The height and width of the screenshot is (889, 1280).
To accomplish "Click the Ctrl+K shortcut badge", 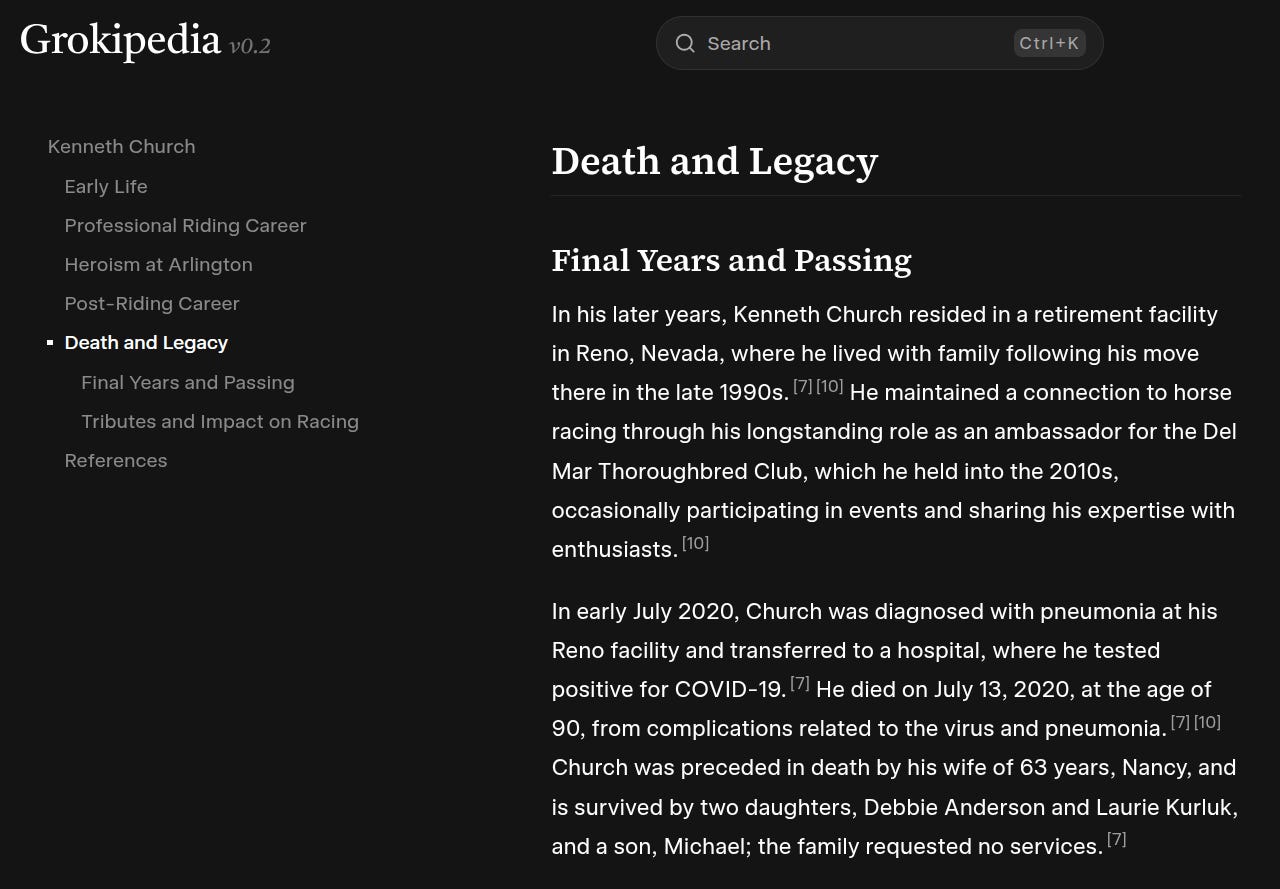I will click(x=1049, y=43).
